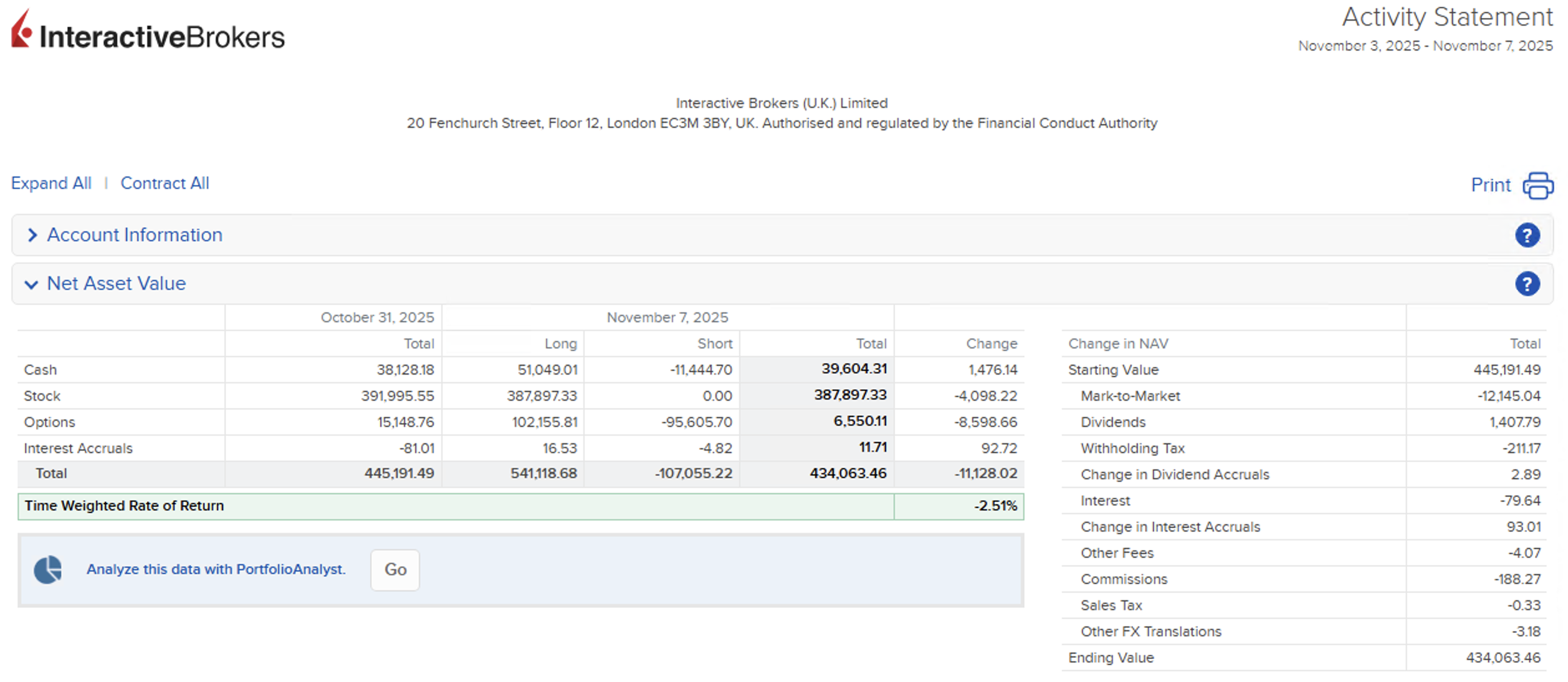1568x682 pixels.
Task: Click the Ending Value amount 434,063.46
Action: point(1503,658)
